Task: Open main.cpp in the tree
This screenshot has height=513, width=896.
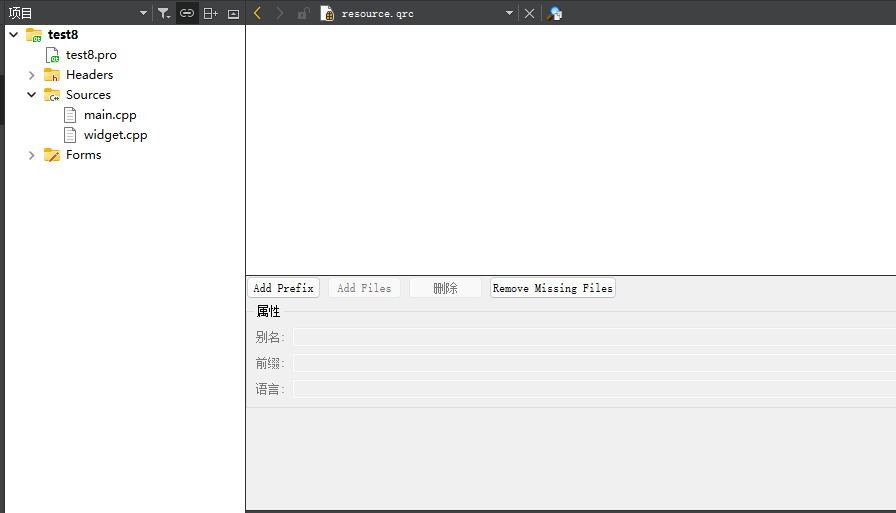Action: click(110, 115)
